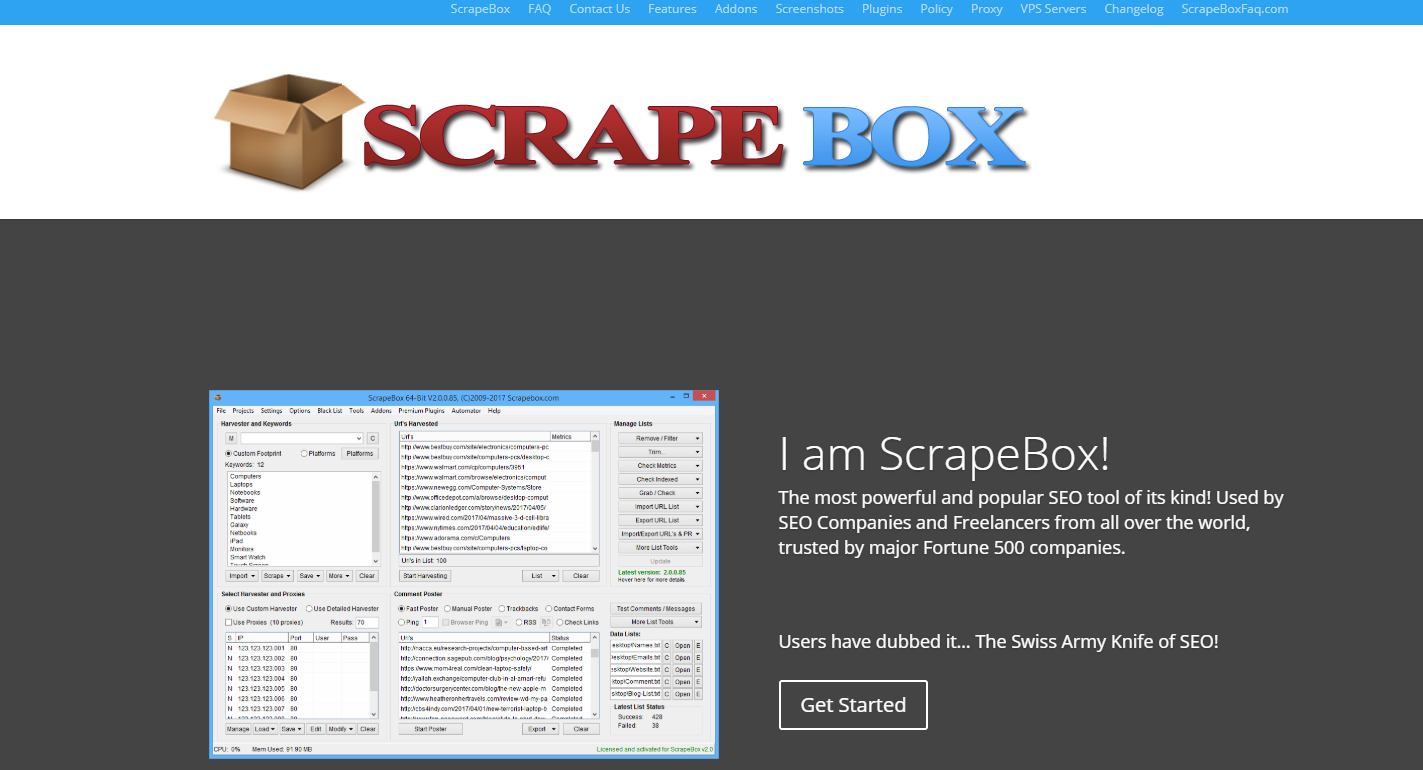
Task: Select the Trackbacks radio button
Action: 503,608
